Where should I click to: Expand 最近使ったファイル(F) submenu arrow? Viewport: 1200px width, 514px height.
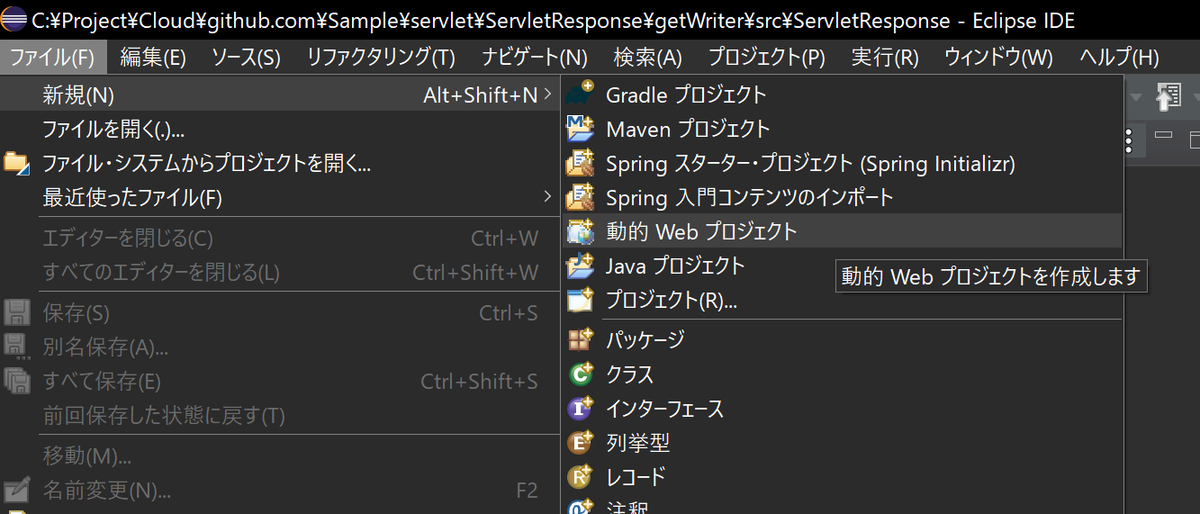547,196
